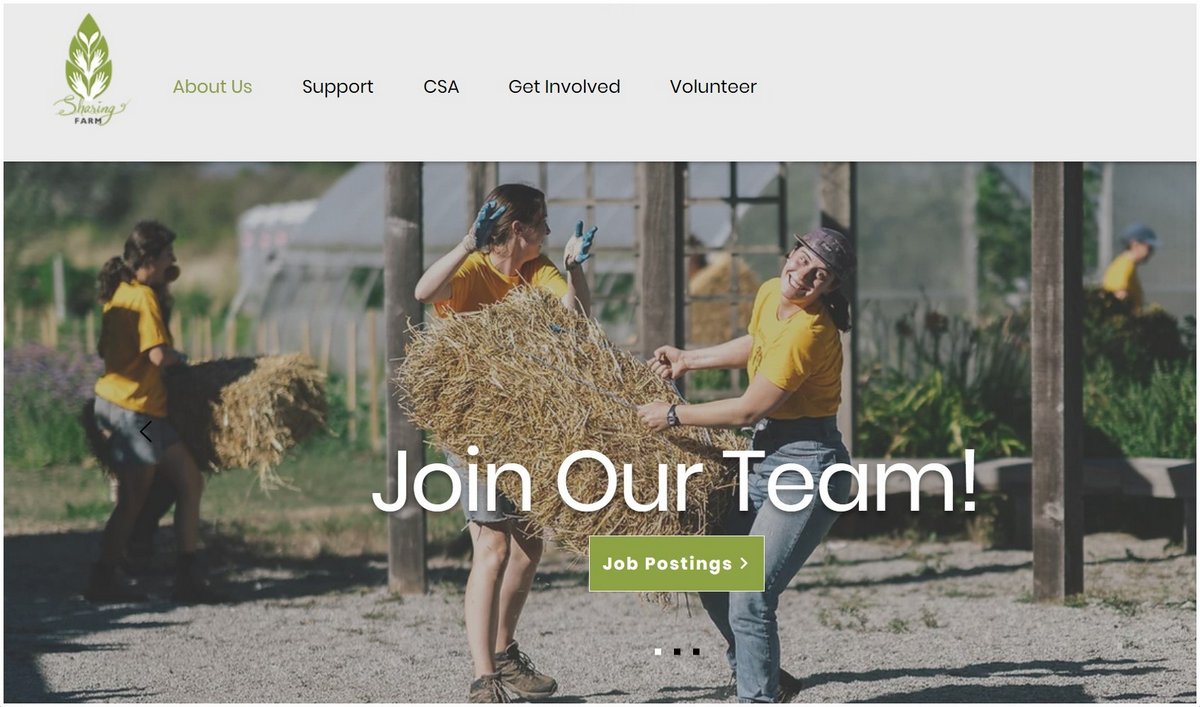The image size is (1200, 707).
Task: Click the person carrying hay on left
Action: 140,410
